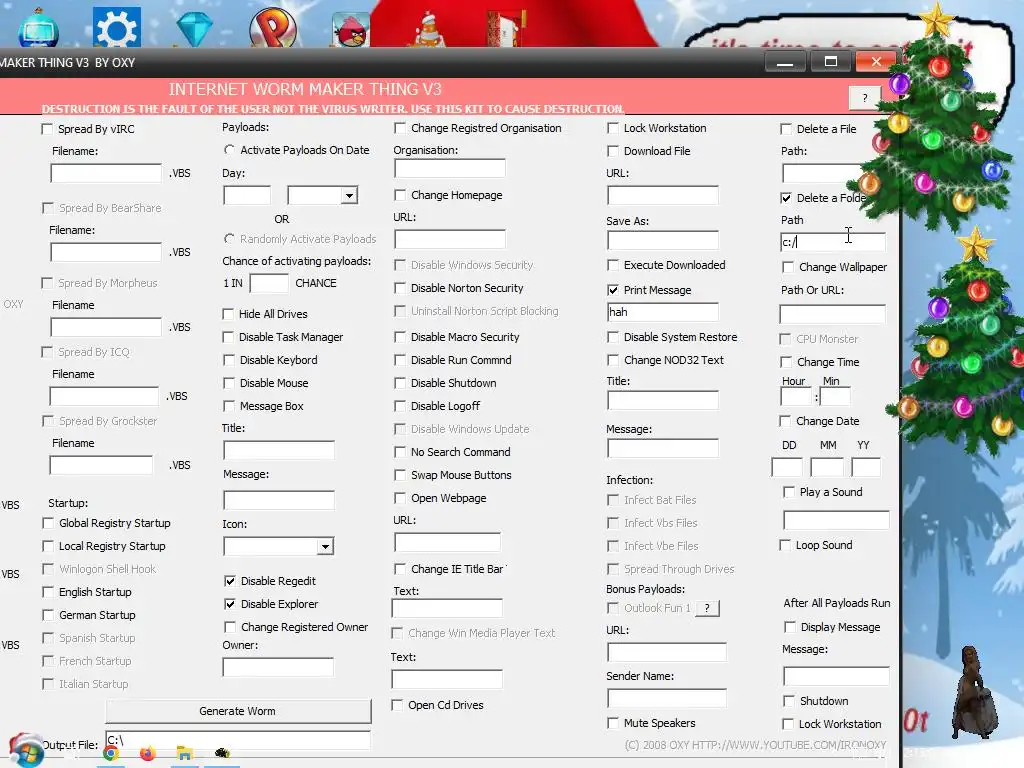Click the Open Webpage URL field
Viewport: 1024px width, 768px height.
click(447, 542)
